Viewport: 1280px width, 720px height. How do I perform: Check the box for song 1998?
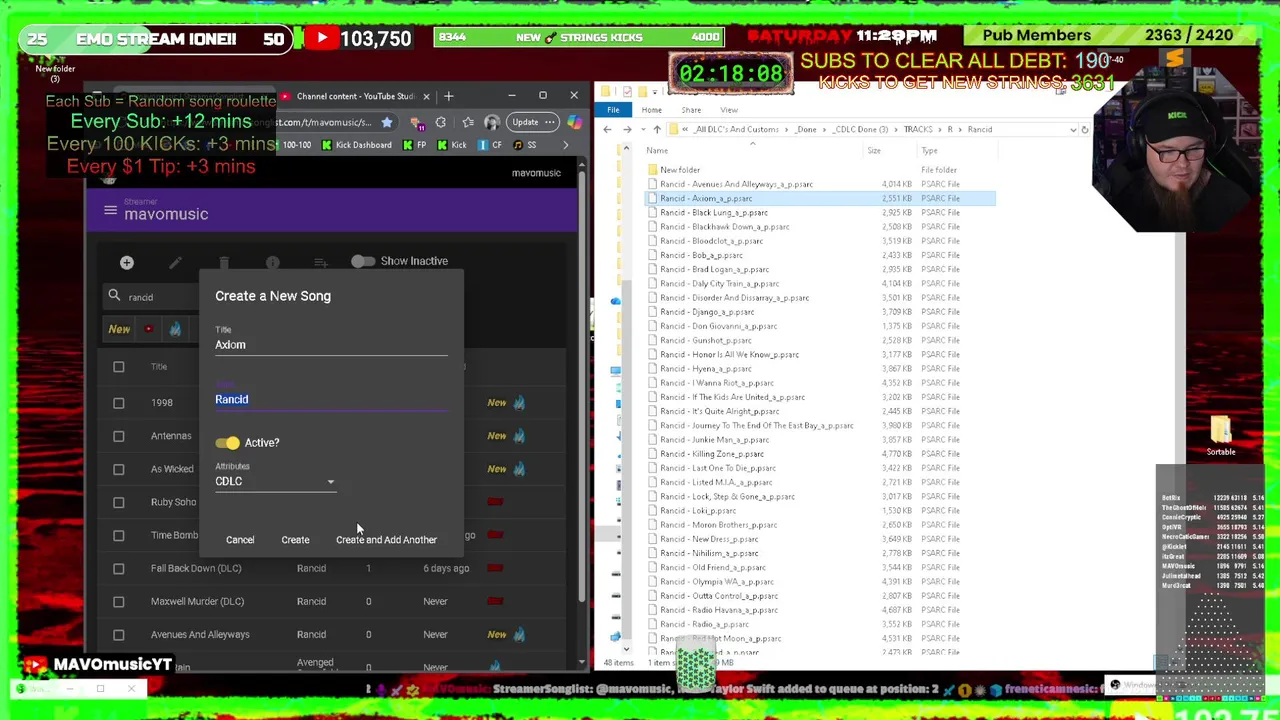click(x=118, y=402)
